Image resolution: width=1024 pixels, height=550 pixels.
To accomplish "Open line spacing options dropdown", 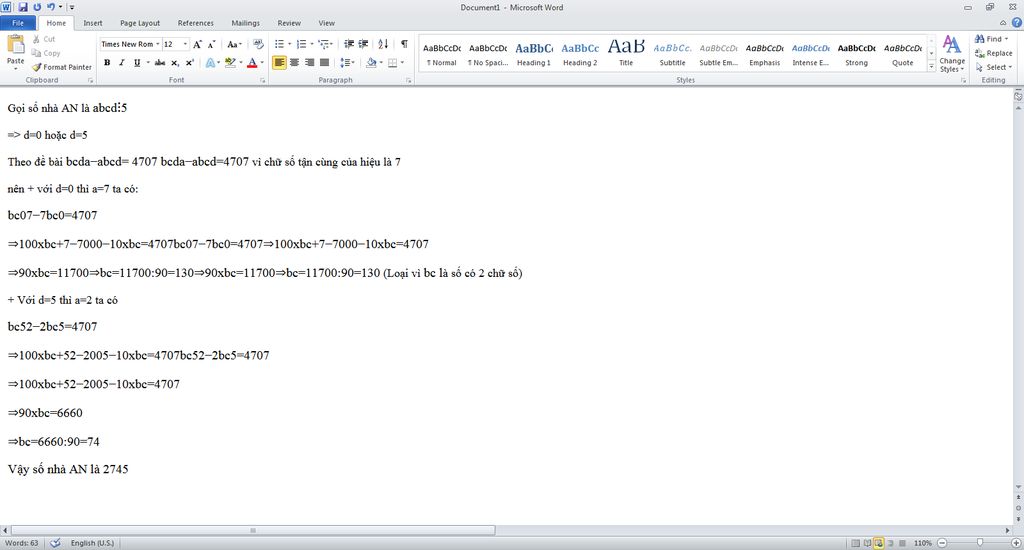I will [347, 63].
